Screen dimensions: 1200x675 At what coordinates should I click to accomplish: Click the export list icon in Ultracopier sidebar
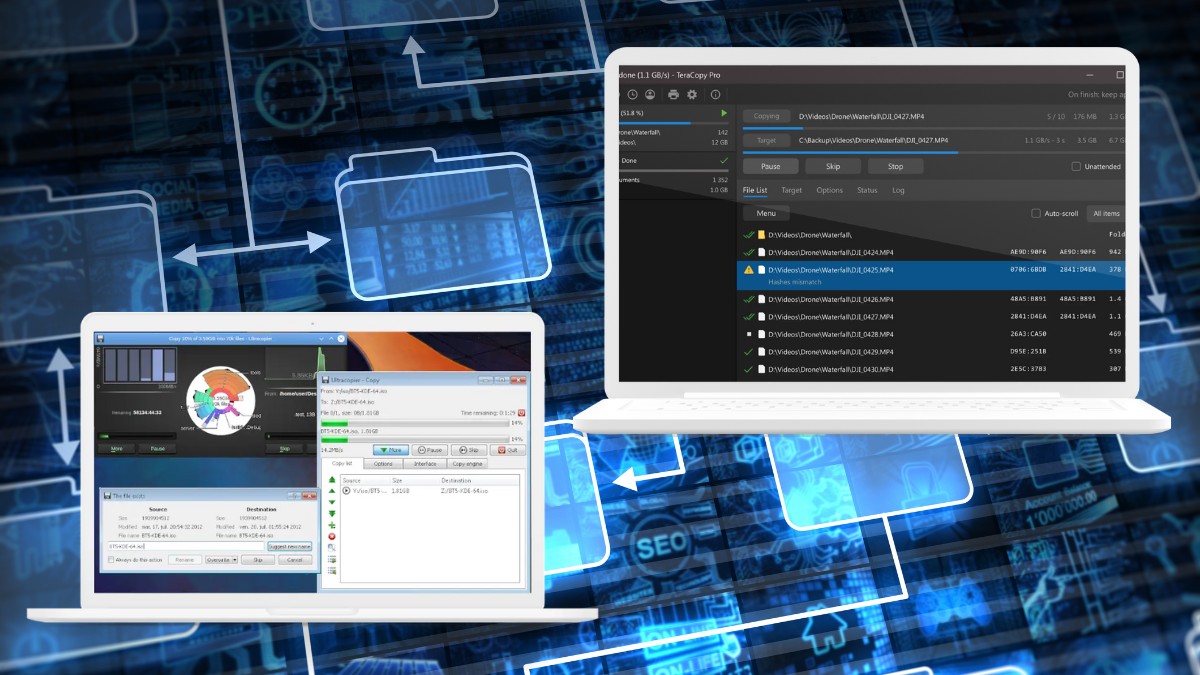(x=332, y=559)
